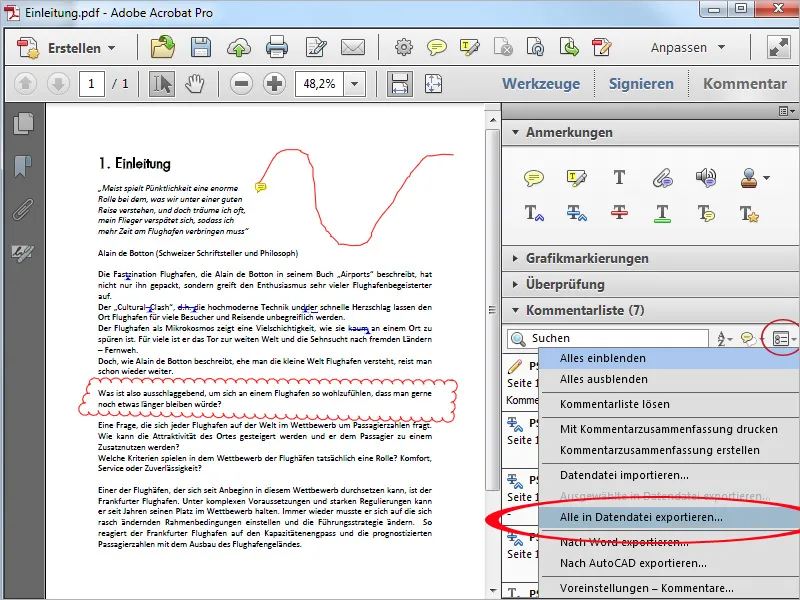
Task: Open the Kommentar panel
Action: click(x=745, y=84)
